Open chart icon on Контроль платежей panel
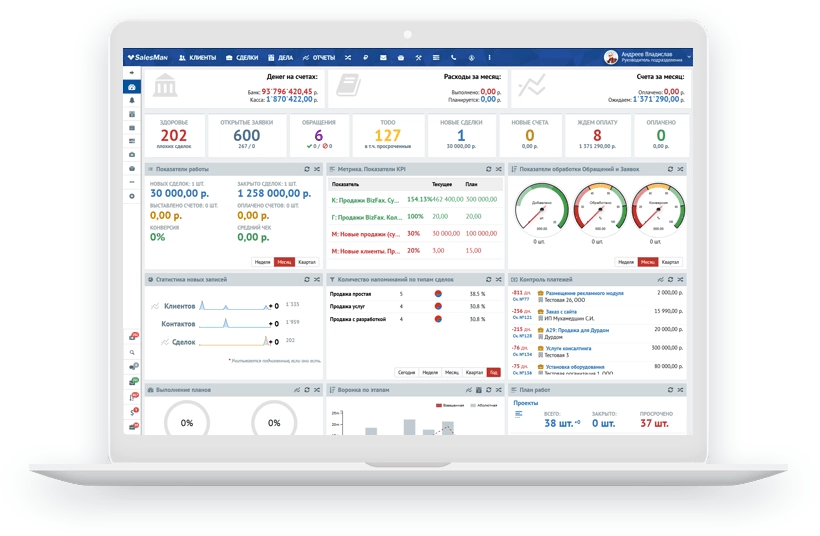Image resolution: width=820 pixels, height=536 pixels. 660,280
